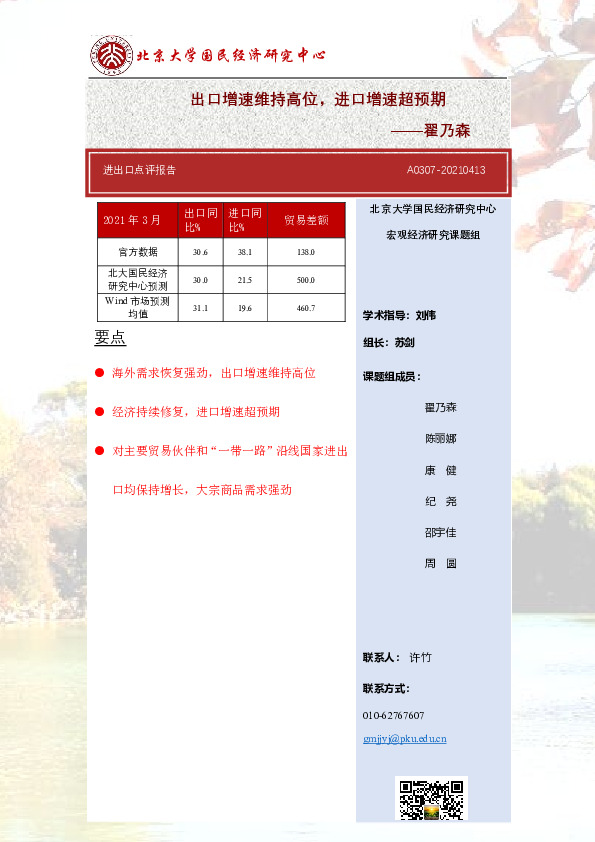Viewport: 595px width, 842px height.
Task: Select member name 纪 尧
Action: click(x=441, y=502)
